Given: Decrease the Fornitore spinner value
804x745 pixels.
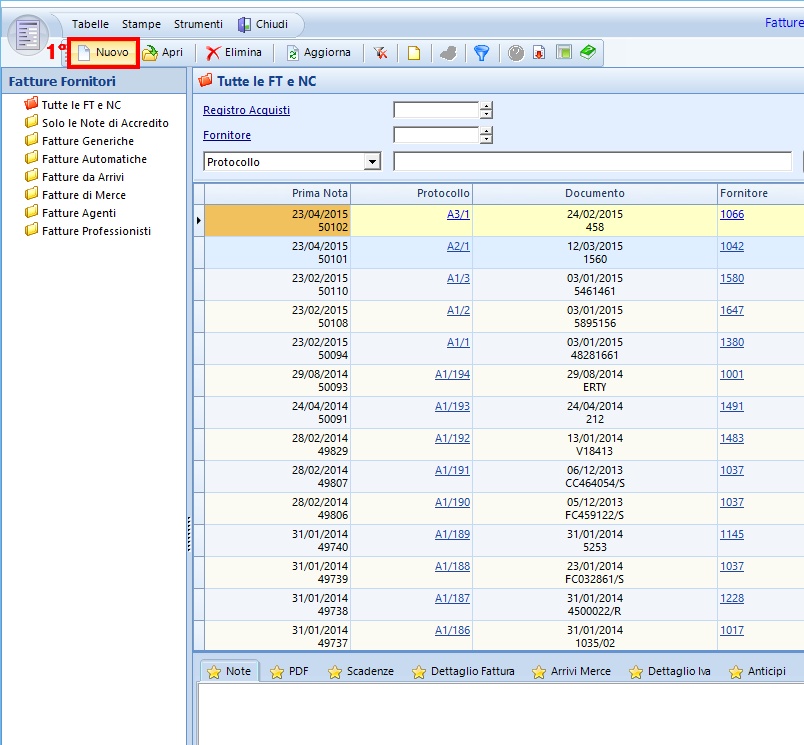Looking at the screenshot, I should pos(486,139).
